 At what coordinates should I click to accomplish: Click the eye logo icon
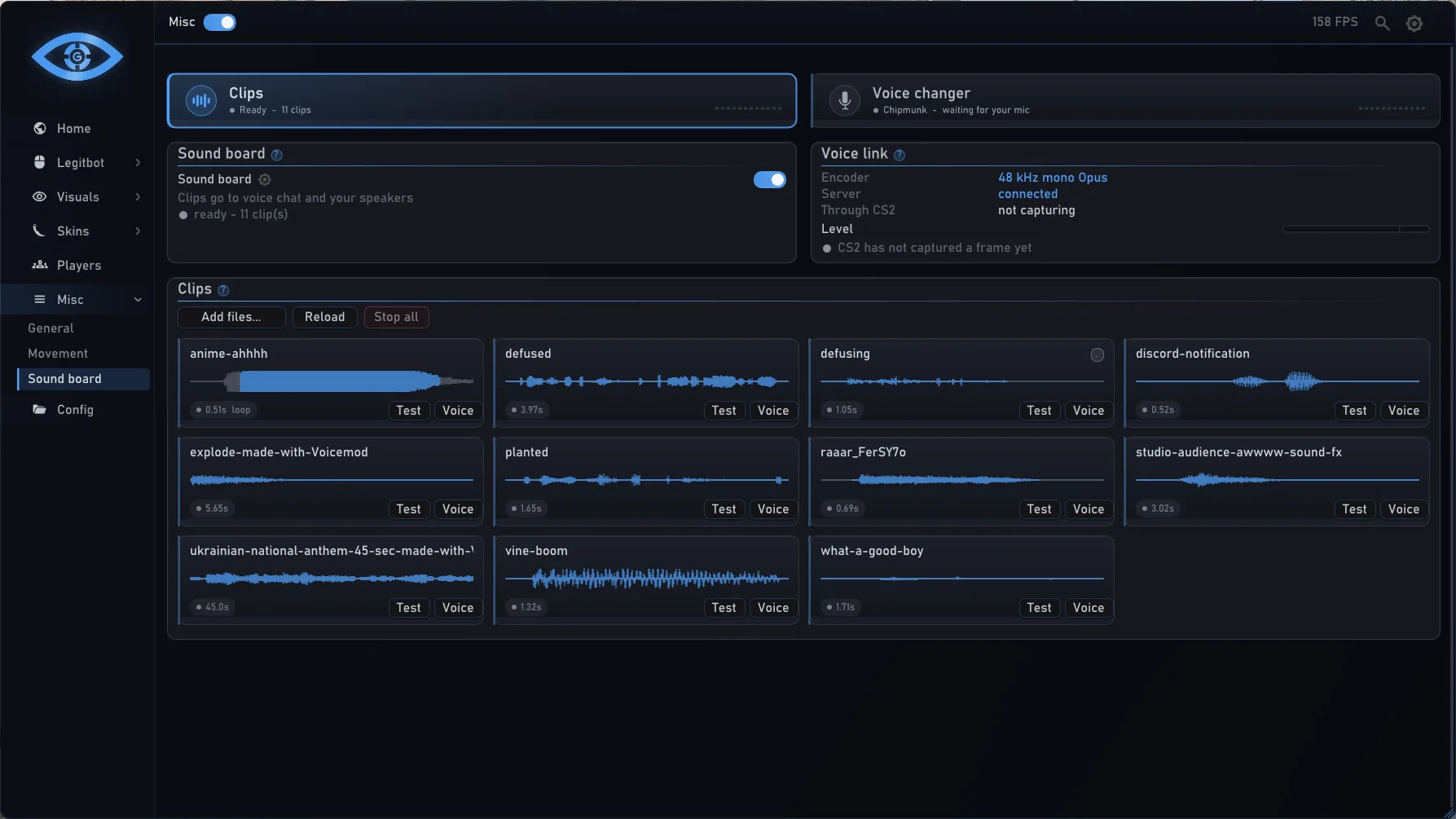coord(77,56)
